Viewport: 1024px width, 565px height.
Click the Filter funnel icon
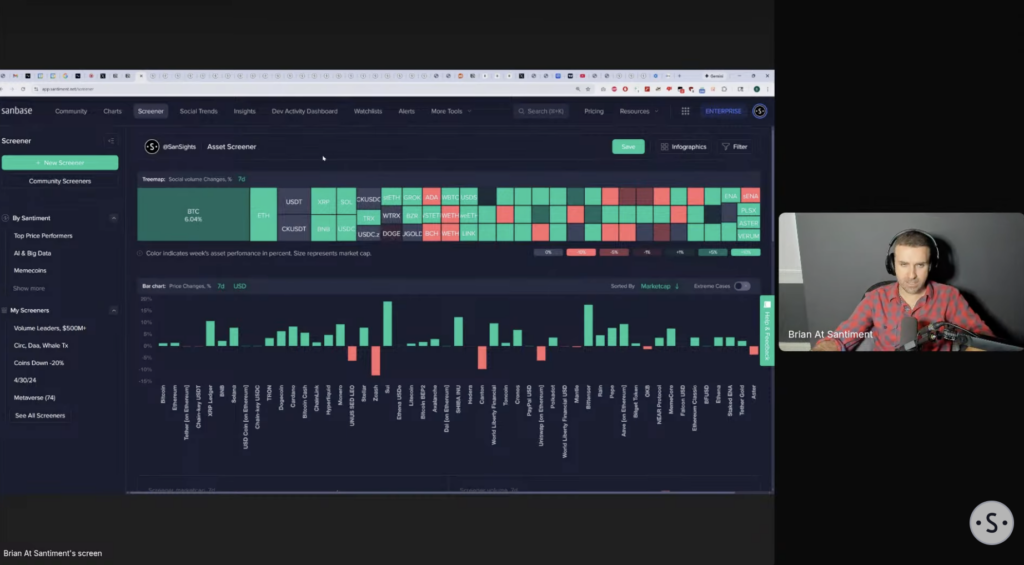tap(726, 147)
